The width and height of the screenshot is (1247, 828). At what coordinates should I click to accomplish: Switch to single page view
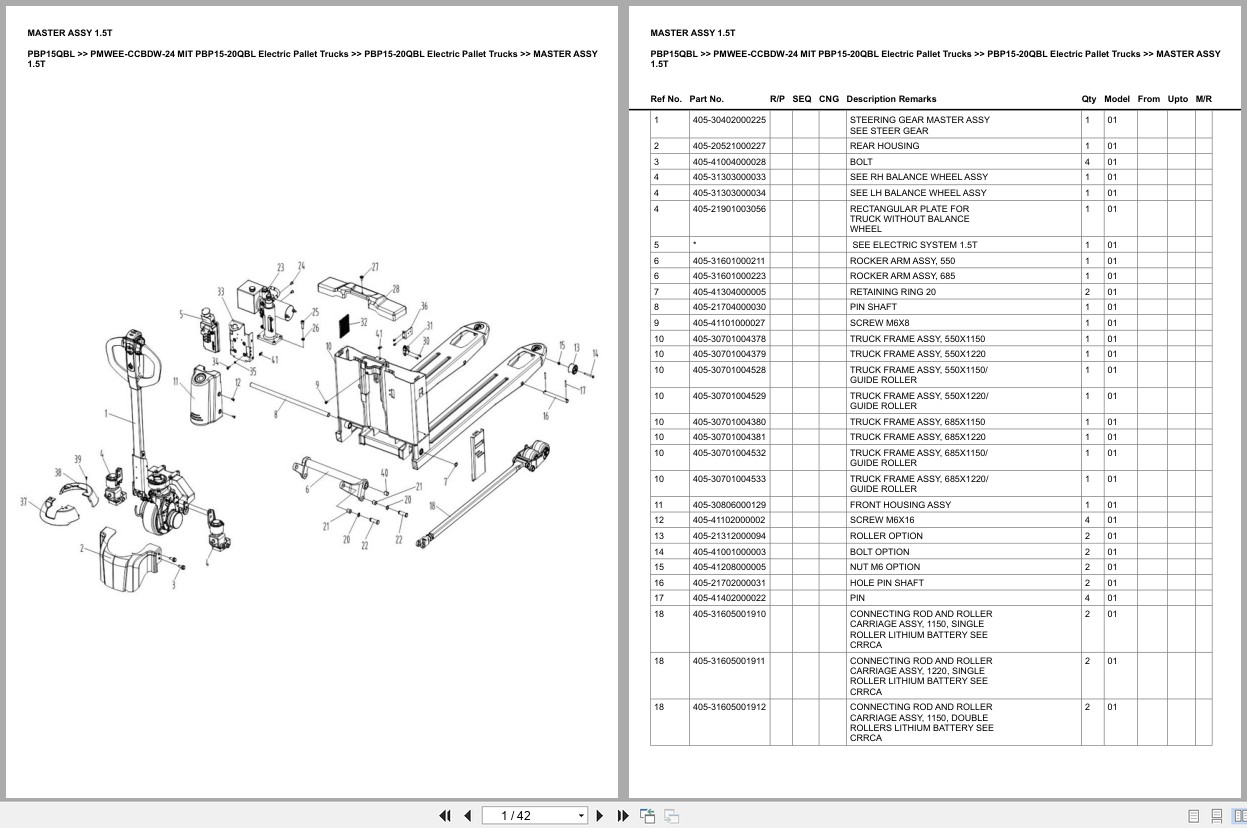click(x=1193, y=816)
